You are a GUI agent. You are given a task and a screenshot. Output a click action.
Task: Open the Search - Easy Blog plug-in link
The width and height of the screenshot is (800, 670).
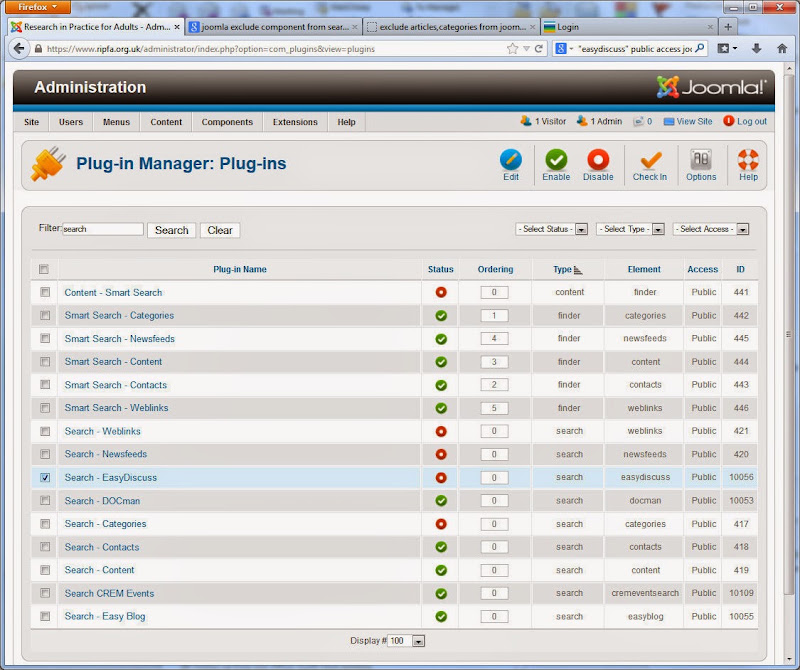[x=105, y=616]
